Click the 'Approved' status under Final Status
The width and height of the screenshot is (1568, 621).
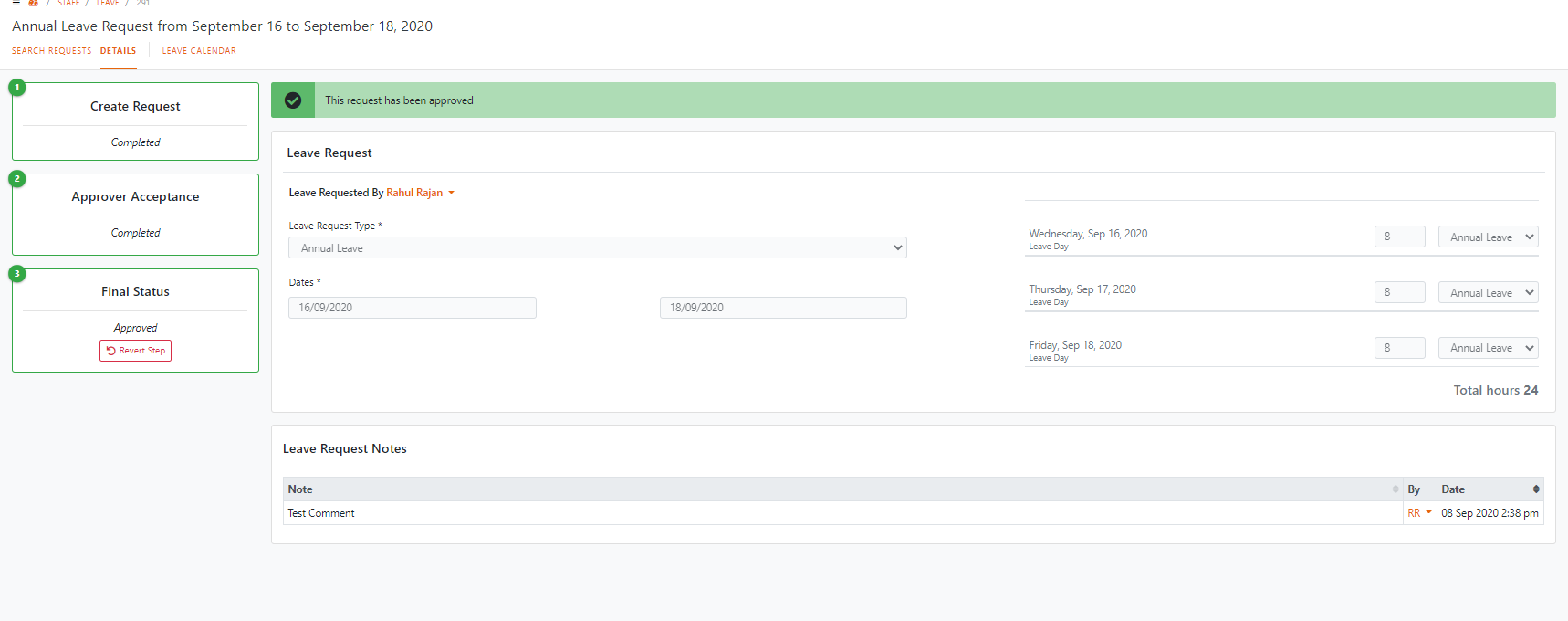pos(135,328)
